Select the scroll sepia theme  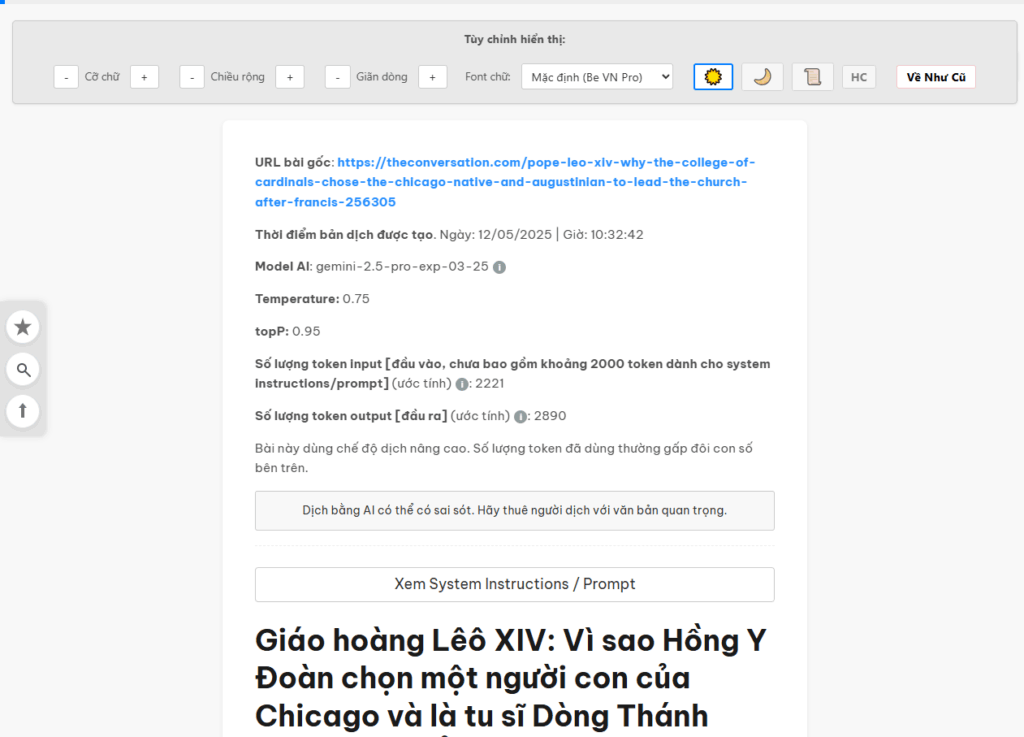(x=812, y=77)
